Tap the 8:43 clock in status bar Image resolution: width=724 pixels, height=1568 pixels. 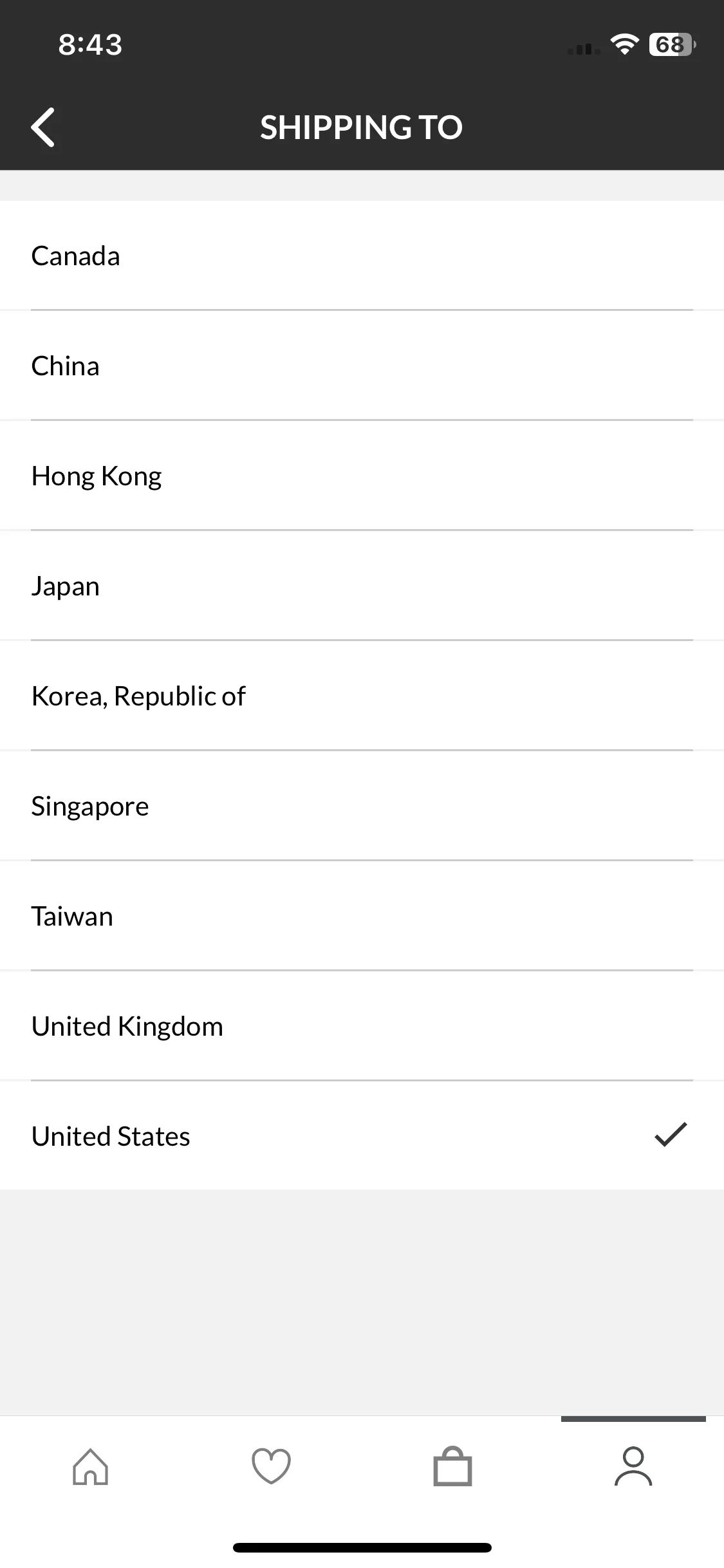click(90, 44)
